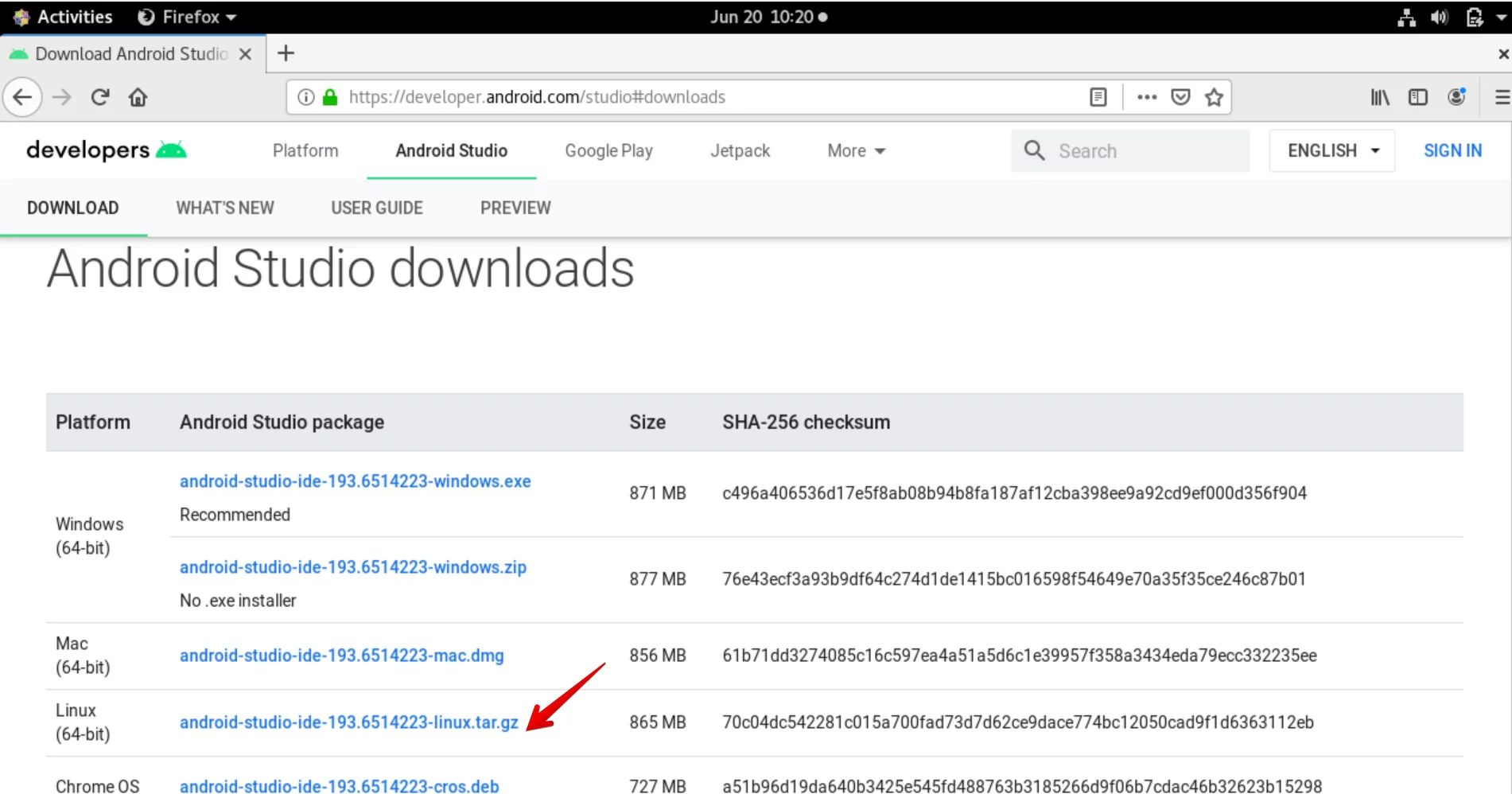Open Firefox account icon
This screenshot has height=794, width=1512.
click(1456, 97)
